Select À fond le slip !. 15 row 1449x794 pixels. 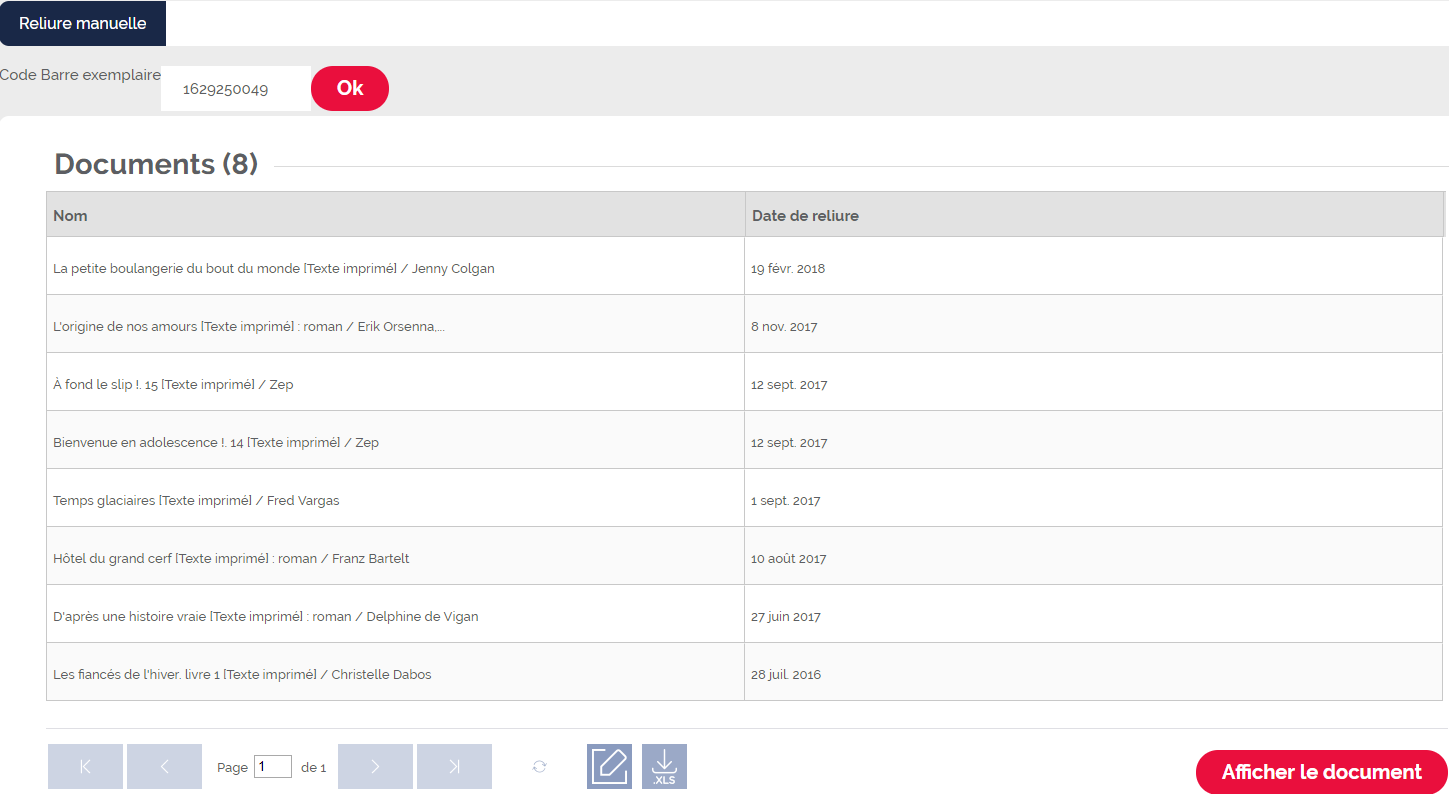[x=744, y=384]
